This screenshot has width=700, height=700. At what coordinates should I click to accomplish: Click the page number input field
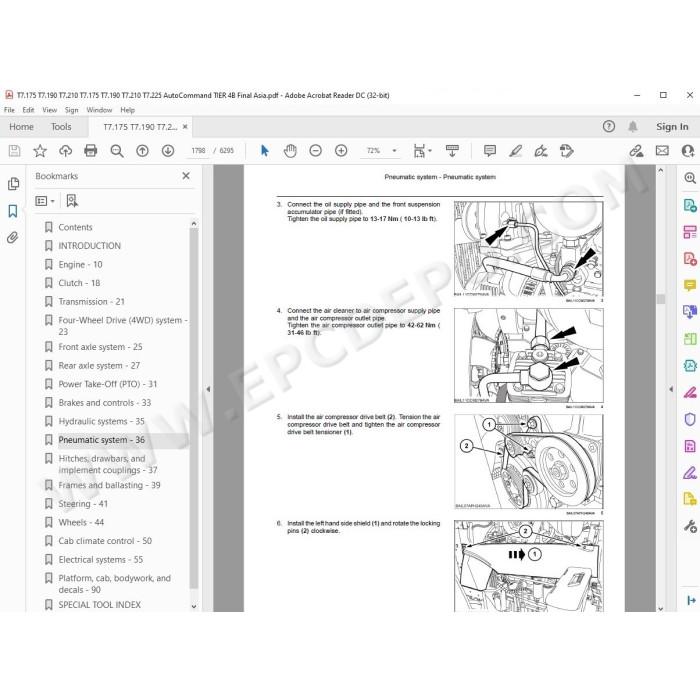click(x=198, y=151)
